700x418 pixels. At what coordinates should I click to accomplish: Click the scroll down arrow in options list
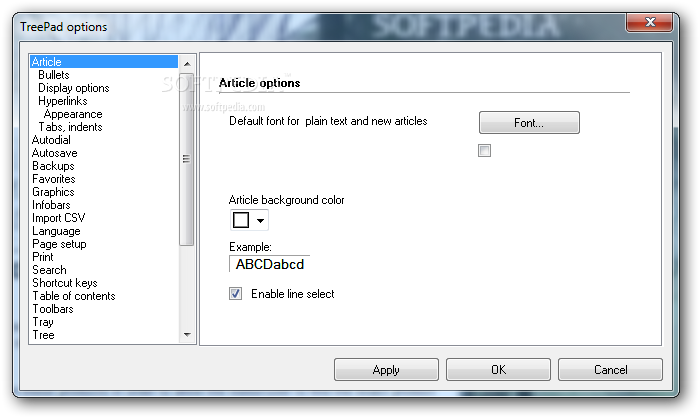[x=187, y=334]
